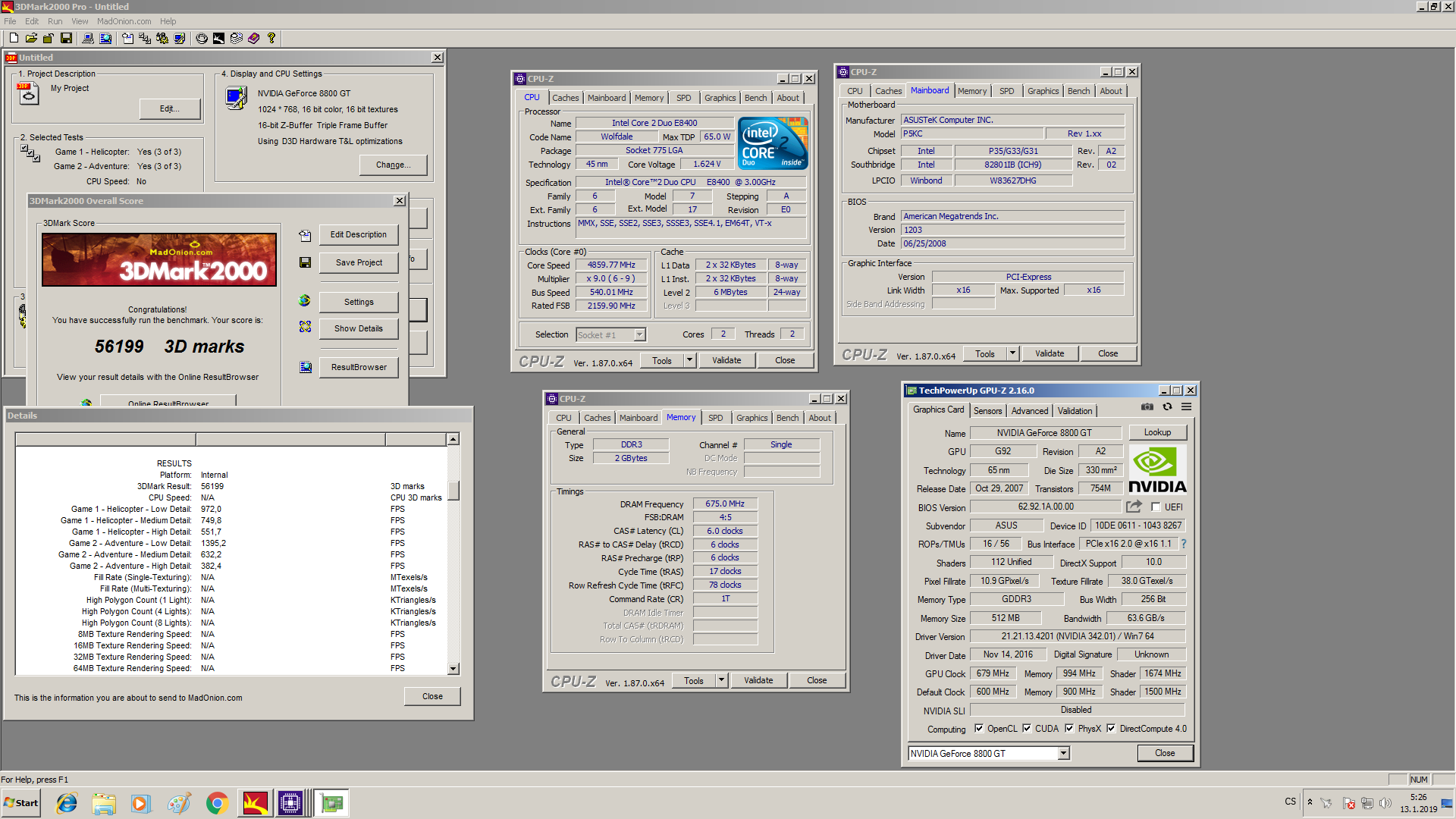Click the 3DMark2000 banner image

(x=159, y=259)
